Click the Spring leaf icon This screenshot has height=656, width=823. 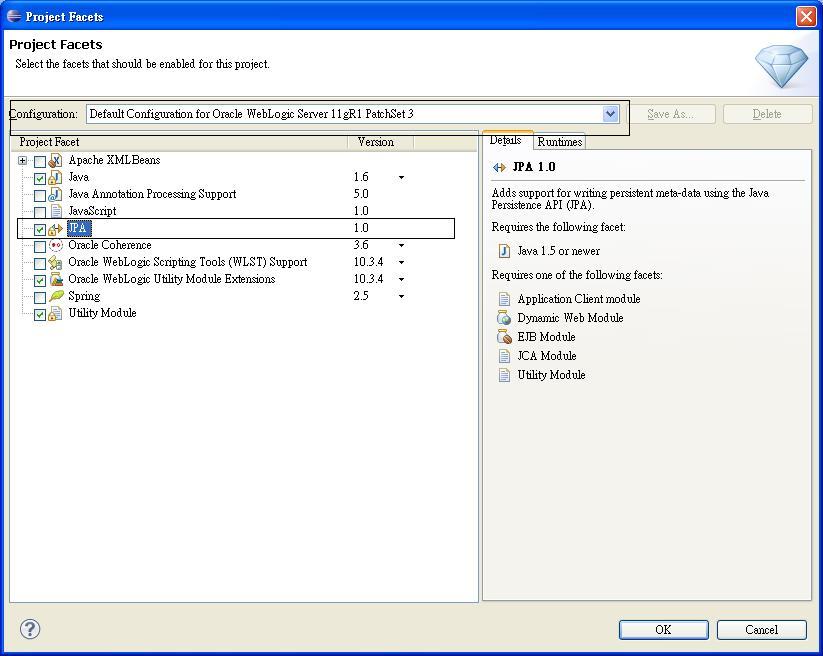(x=56, y=296)
